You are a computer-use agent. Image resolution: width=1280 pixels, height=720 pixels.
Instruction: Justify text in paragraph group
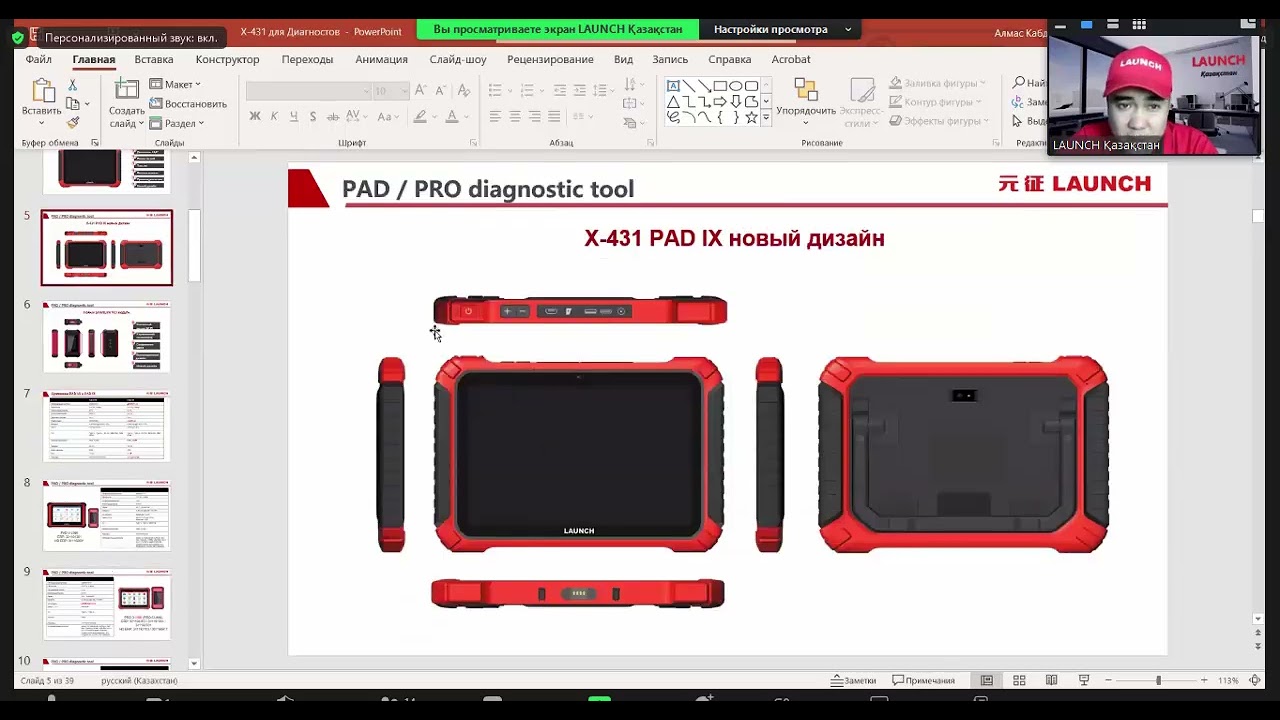[555, 117]
